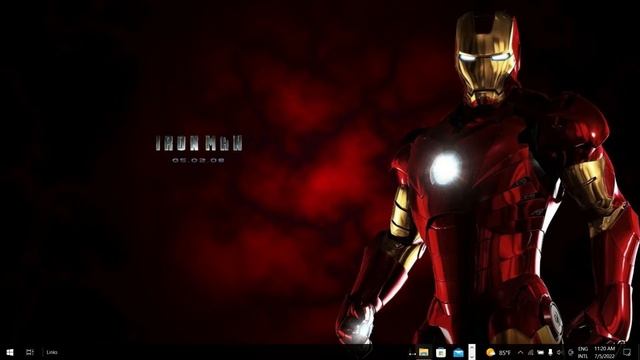Image resolution: width=640 pixels, height=360 pixels.
Task: Open File Explorer from the taskbar
Action: click(424, 352)
